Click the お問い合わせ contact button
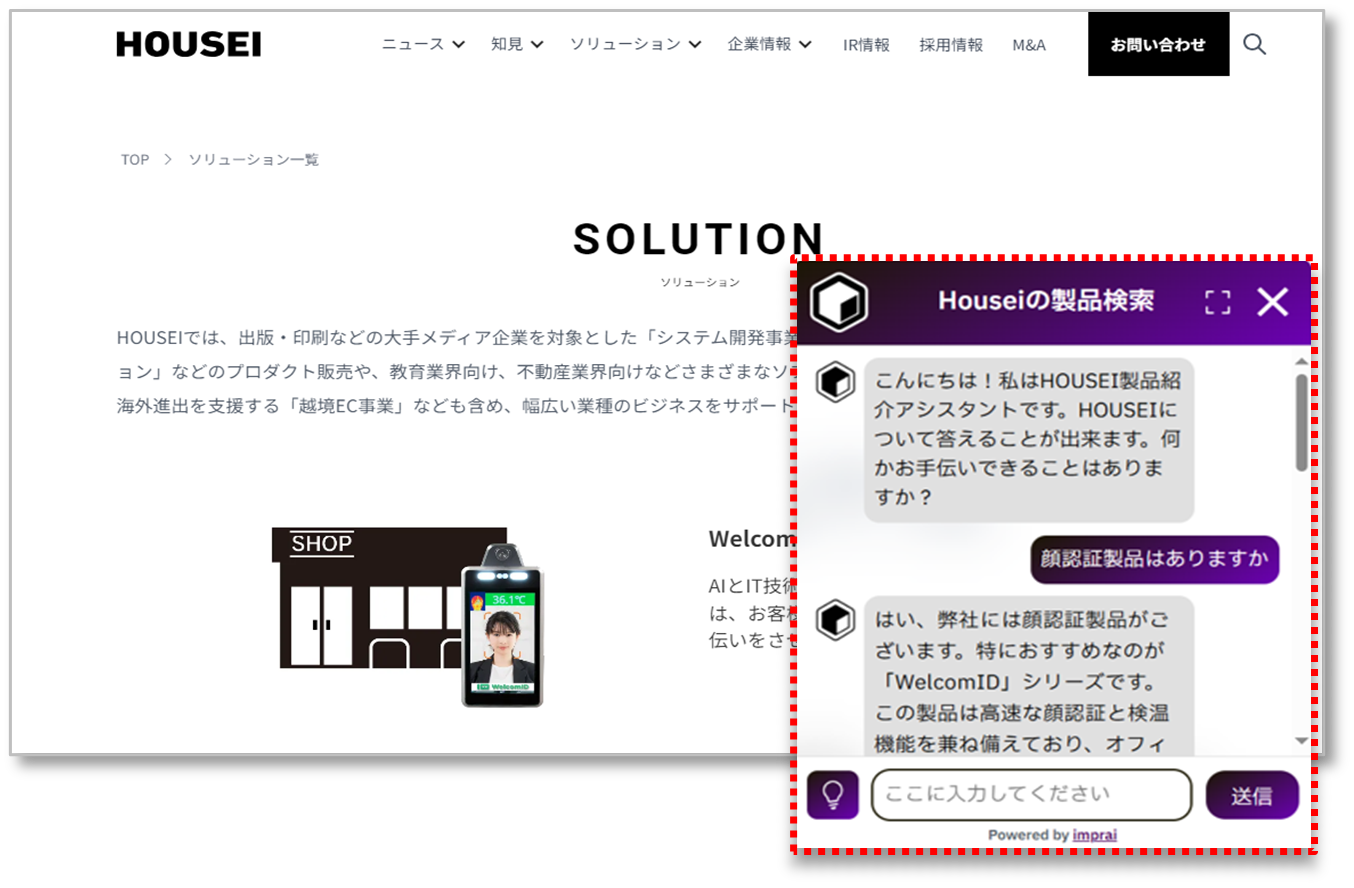This screenshot has width=1354, height=888. point(1158,44)
